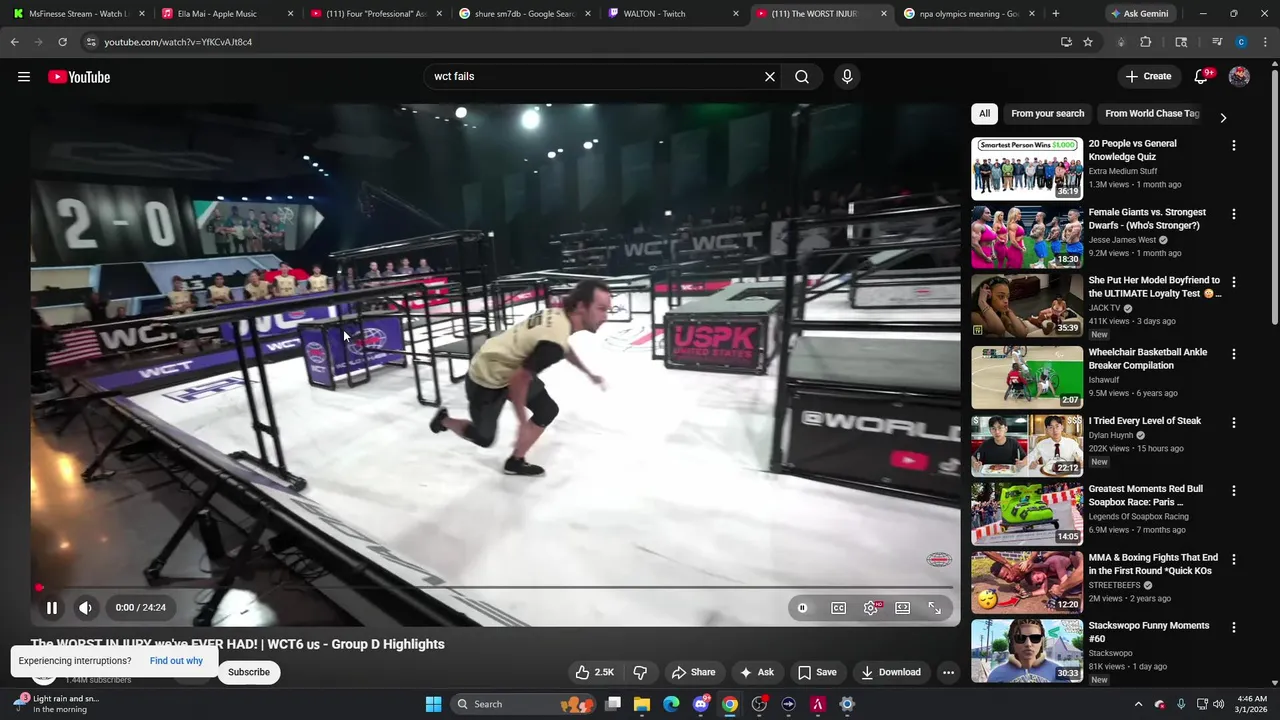Open options for 'She Put Her Model Boyfriend'
This screenshot has width=1280, height=720.
pyautogui.click(x=1233, y=282)
